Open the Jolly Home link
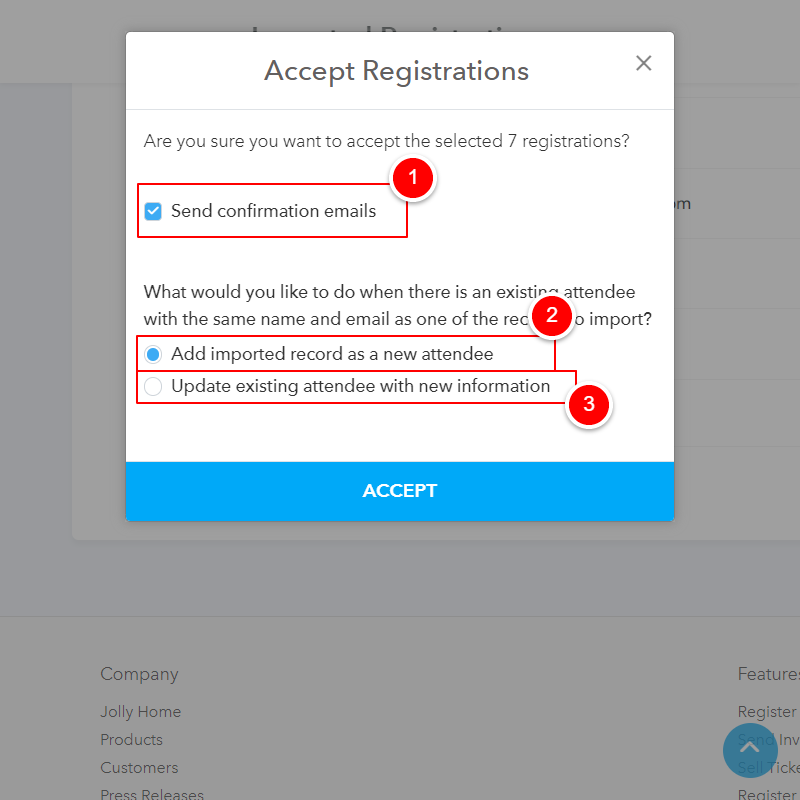800x800 pixels. pyautogui.click(x=140, y=711)
